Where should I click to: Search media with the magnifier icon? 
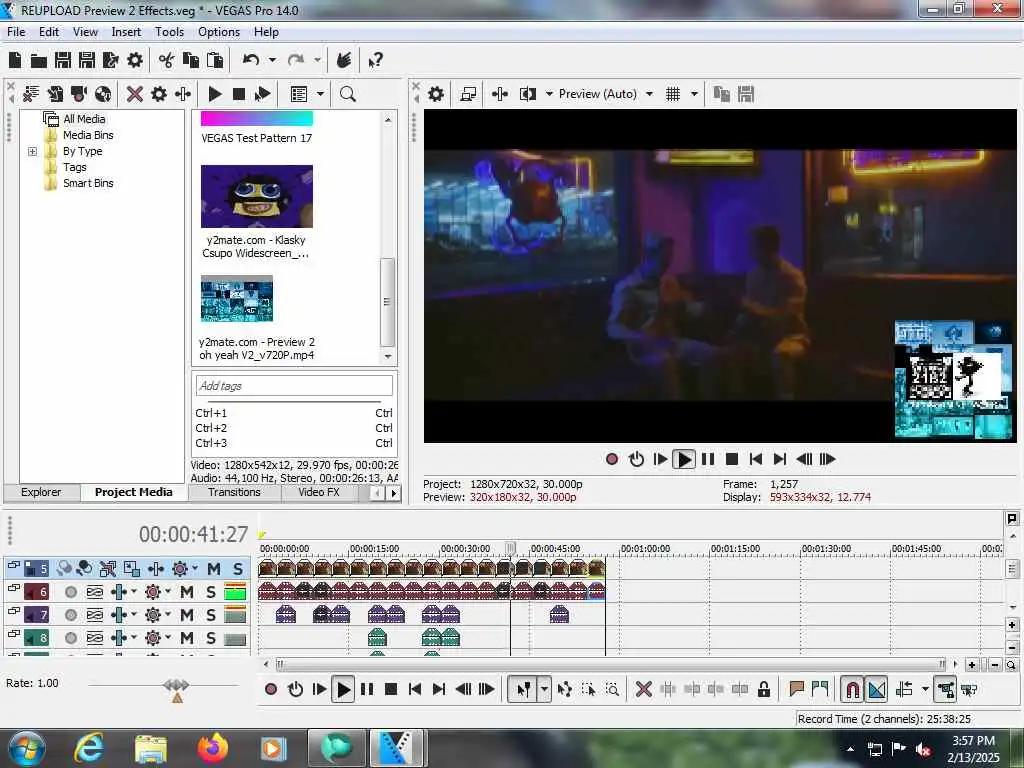click(348, 94)
